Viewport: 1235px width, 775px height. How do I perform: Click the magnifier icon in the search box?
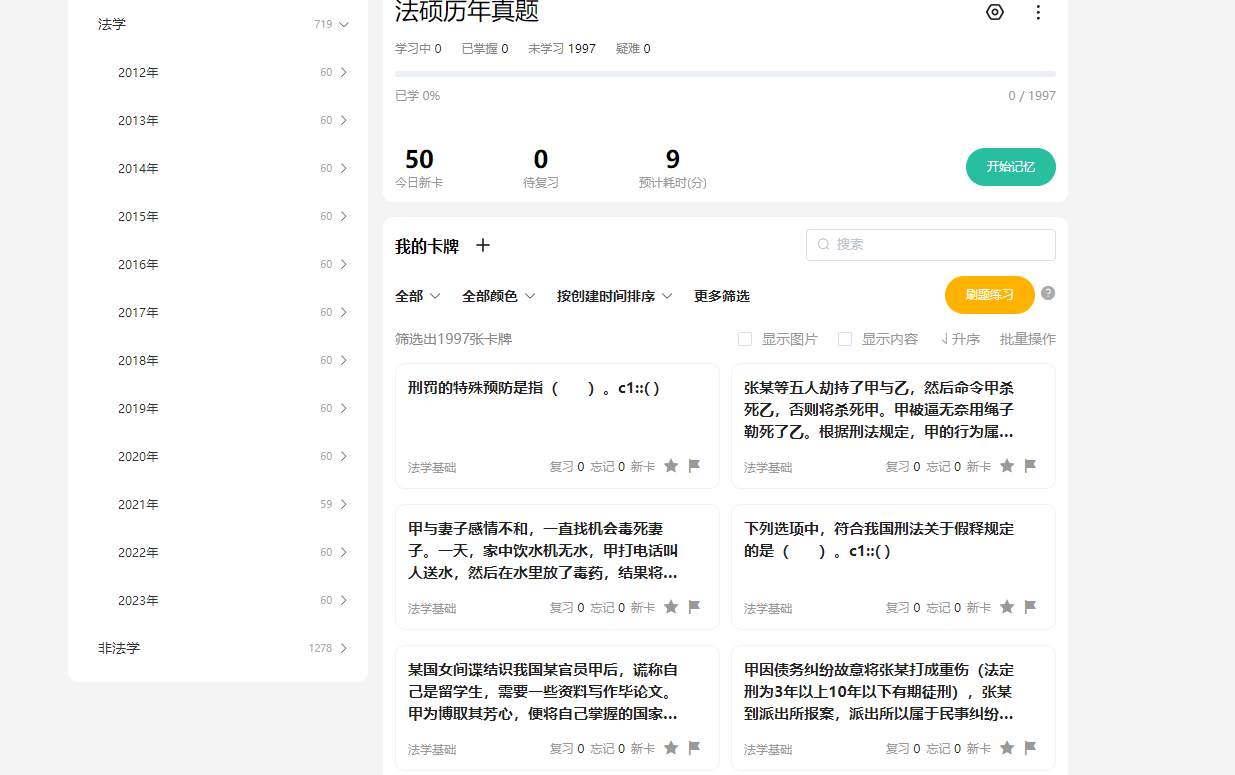click(x=824, y=244)
